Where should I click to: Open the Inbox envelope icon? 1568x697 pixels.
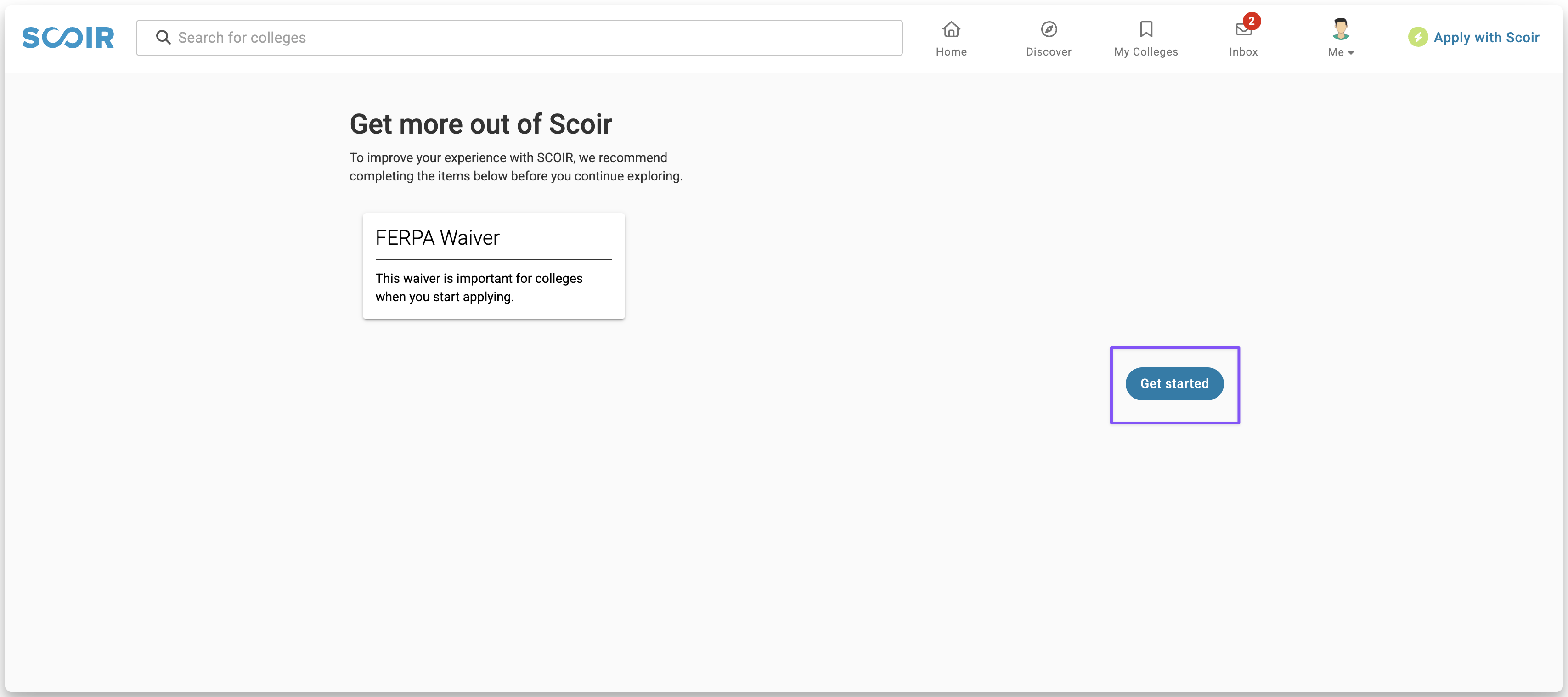coord(1242,30)
